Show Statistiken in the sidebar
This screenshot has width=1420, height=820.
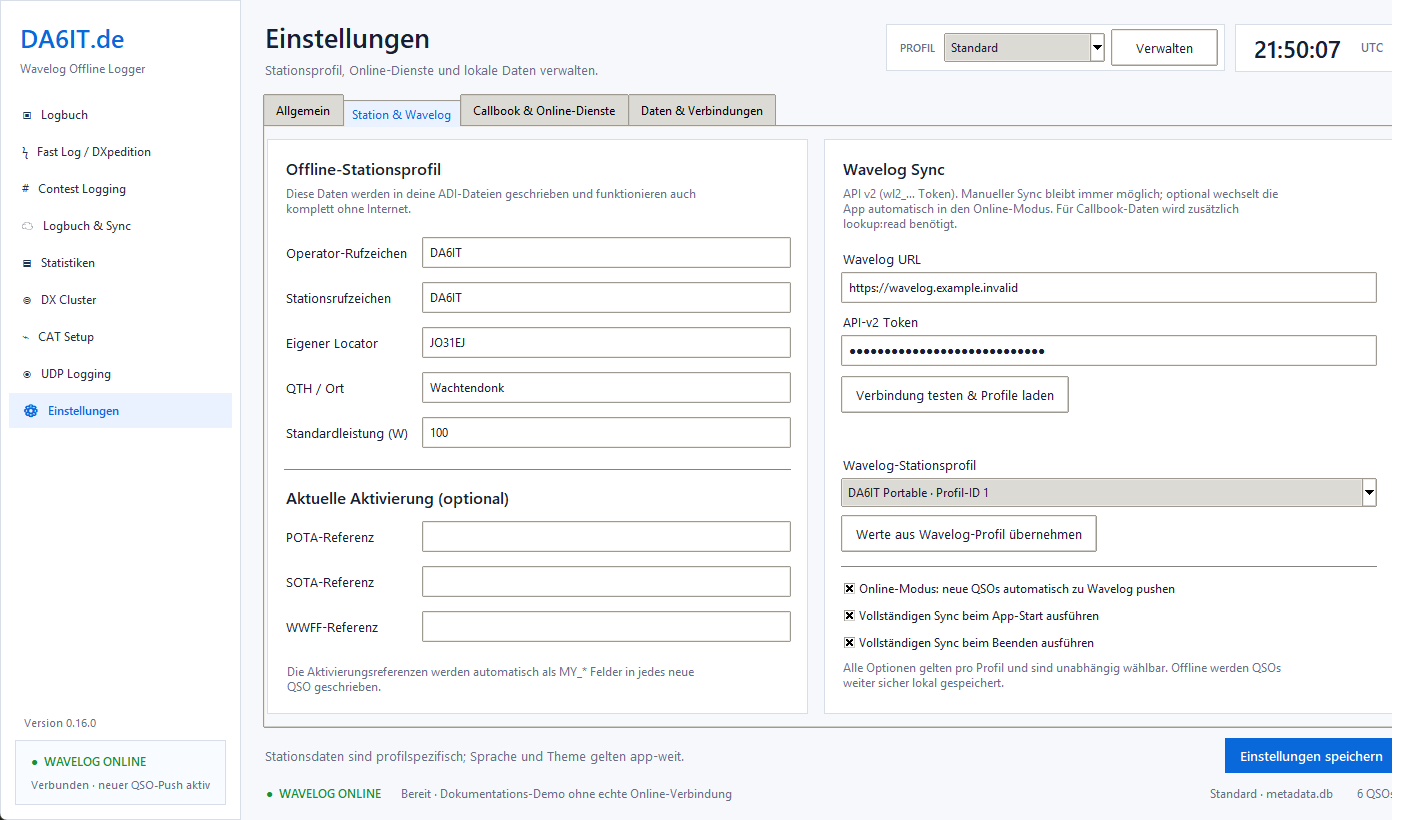[120, 263]
